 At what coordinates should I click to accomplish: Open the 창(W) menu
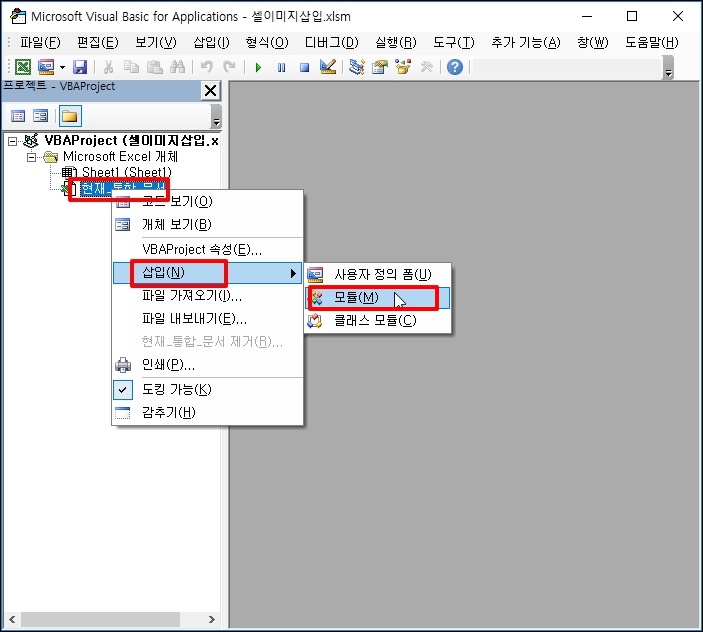point(593,43)
